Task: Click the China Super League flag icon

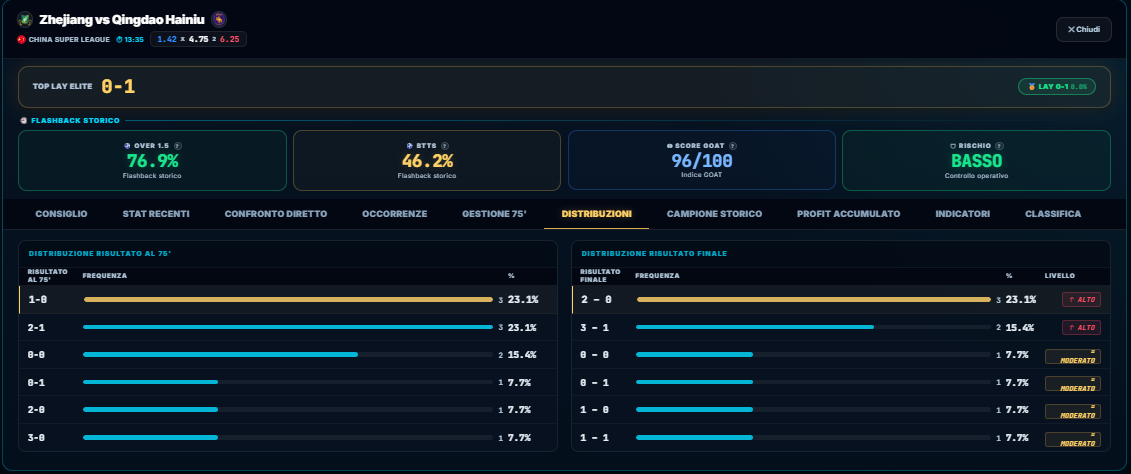Action: click(22, 40)
